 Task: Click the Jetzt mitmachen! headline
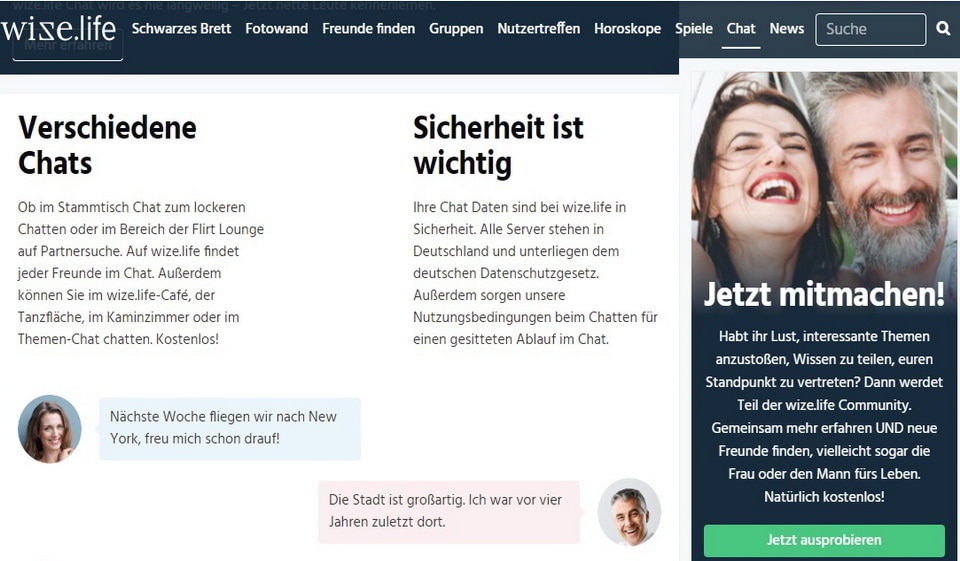coord(824,295)
